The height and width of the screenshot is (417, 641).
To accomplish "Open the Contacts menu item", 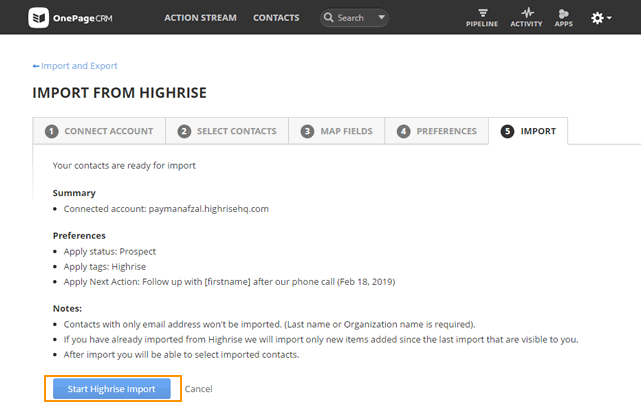I will tap(276, 18).
